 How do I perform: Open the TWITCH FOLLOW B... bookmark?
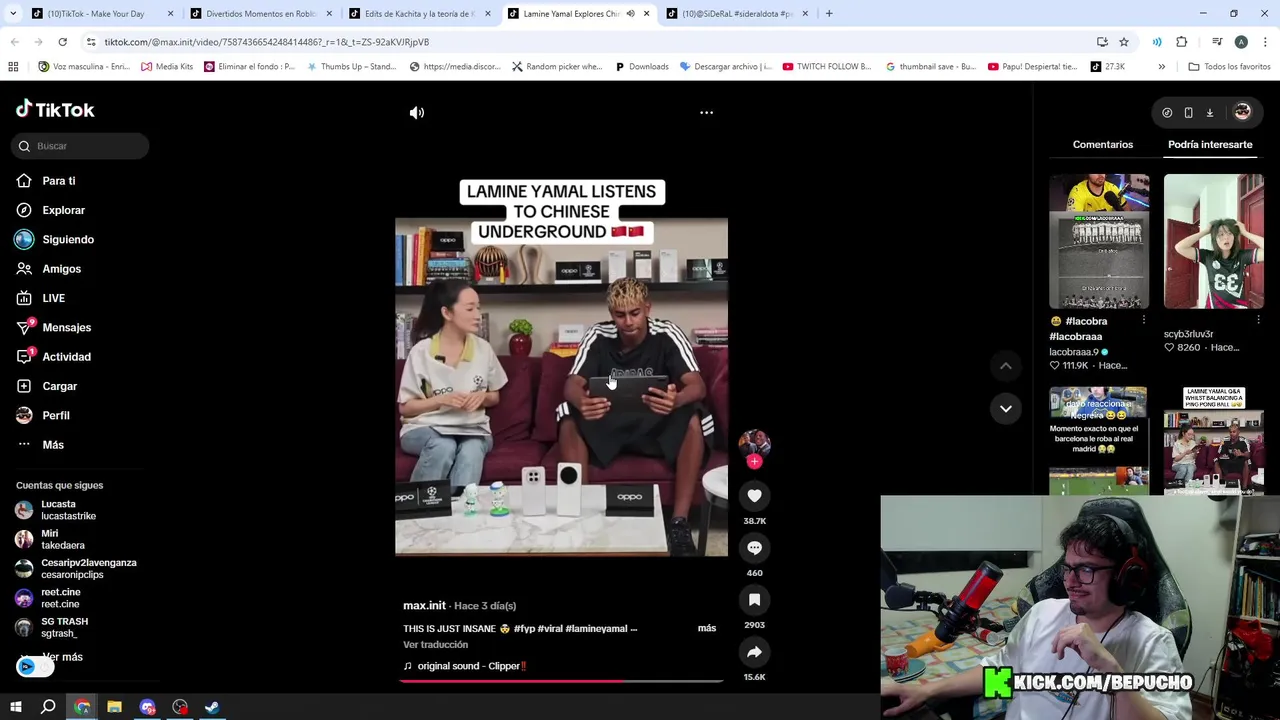827,67
